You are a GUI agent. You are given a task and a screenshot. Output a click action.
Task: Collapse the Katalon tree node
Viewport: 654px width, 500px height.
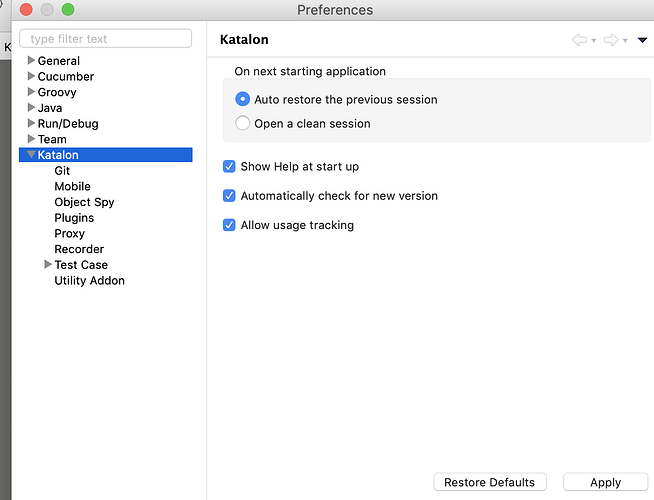point(31,155)
